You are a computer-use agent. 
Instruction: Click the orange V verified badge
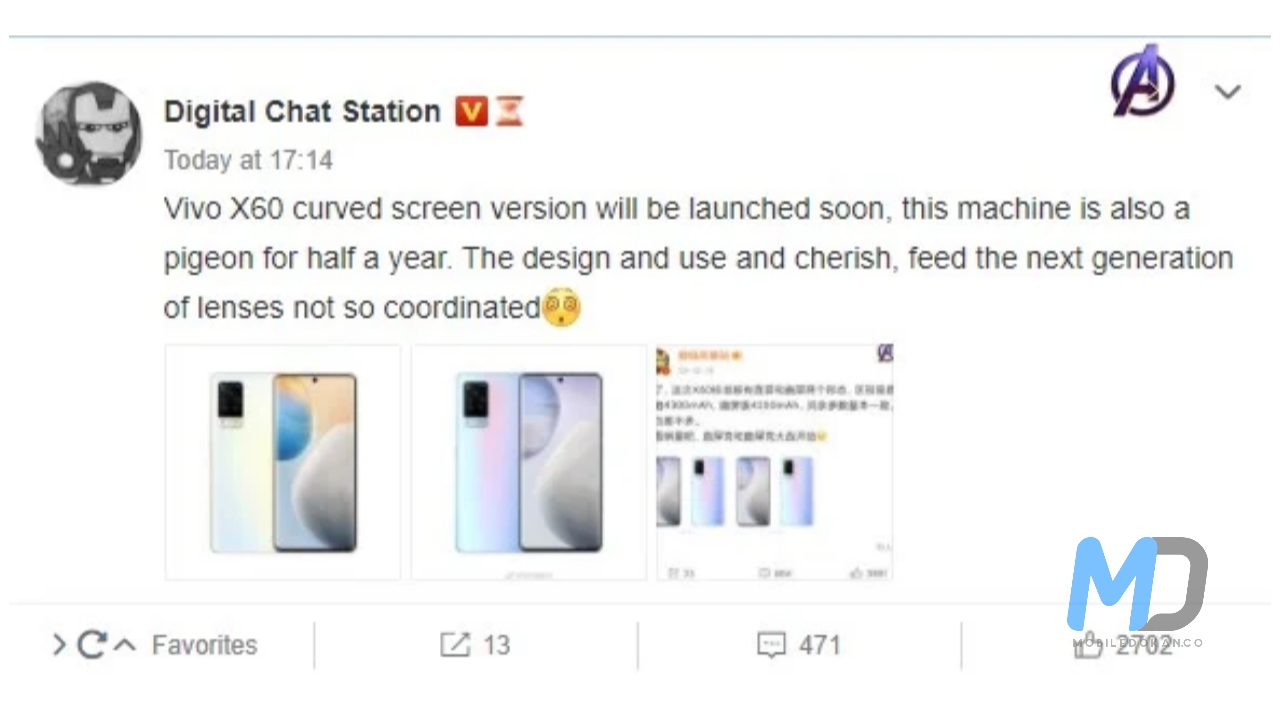point(471,111)
